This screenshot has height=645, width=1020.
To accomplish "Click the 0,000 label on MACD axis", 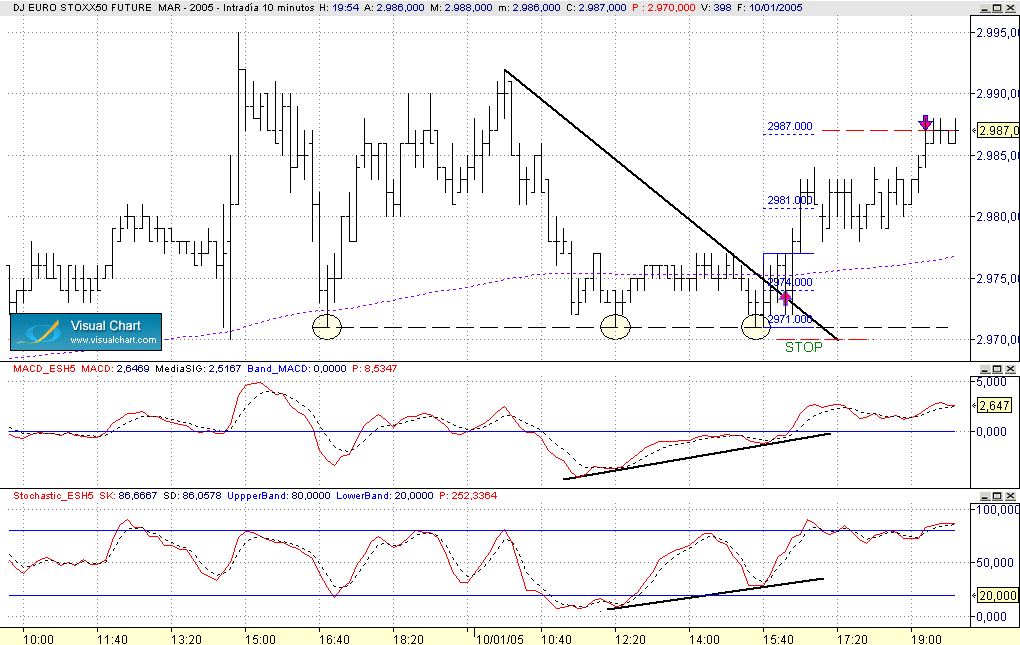I will [x=991, y=431].
